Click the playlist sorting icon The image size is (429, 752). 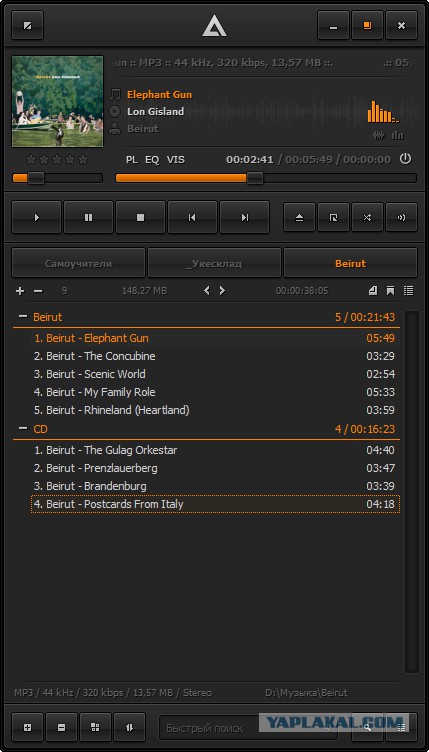click(x=373, y=290)
